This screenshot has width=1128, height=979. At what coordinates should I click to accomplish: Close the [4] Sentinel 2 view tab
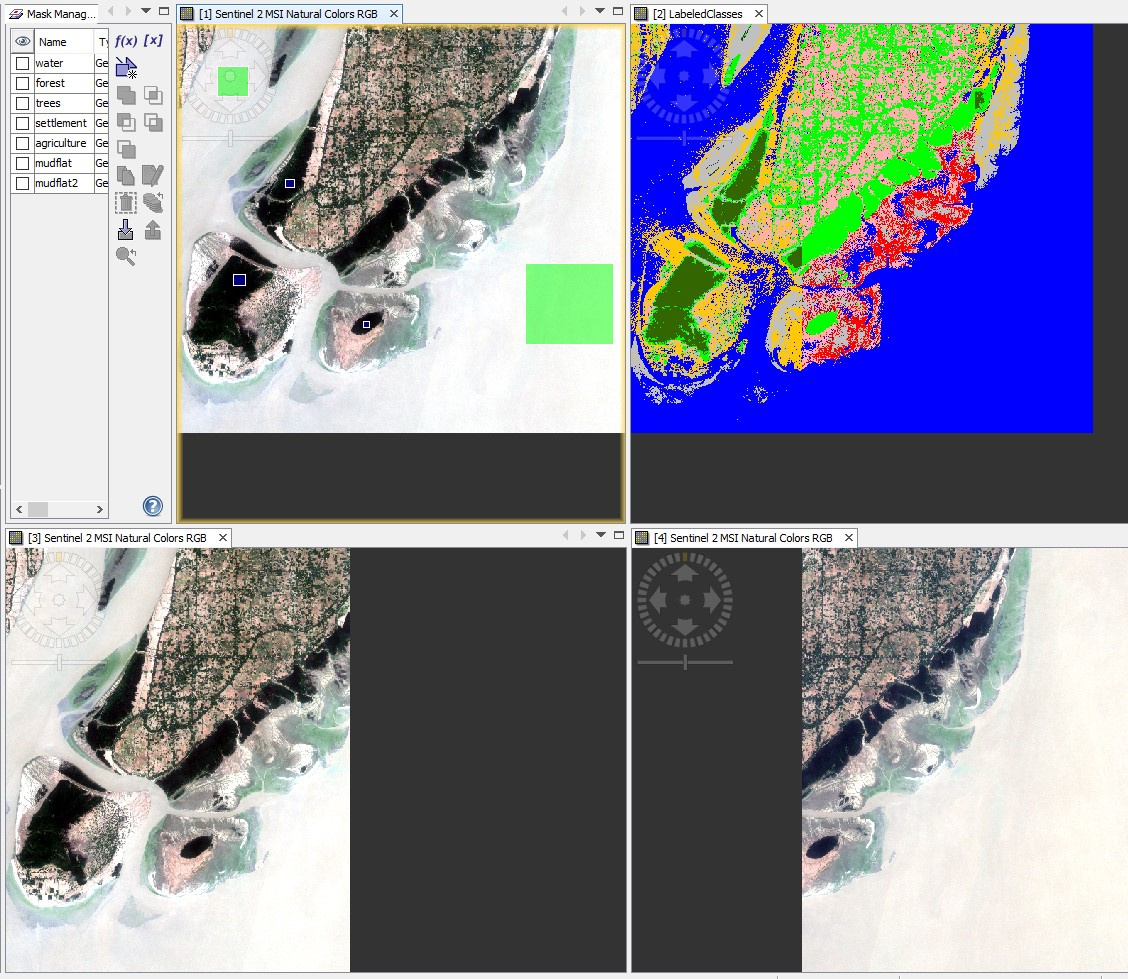(x=849, y=538)
